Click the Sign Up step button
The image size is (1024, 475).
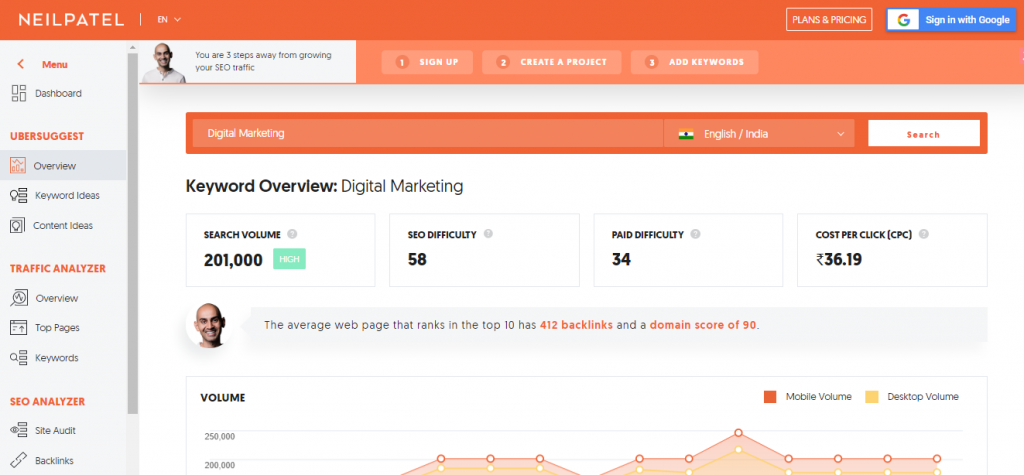point(428,62)
